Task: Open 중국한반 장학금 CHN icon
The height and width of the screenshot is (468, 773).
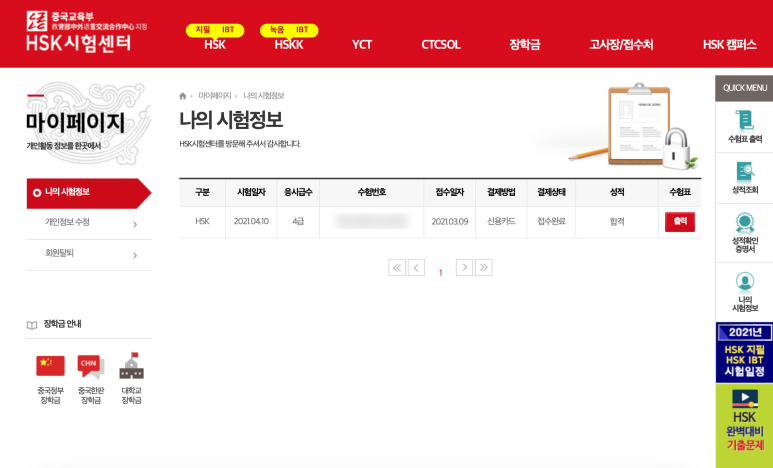Action: click(x=91, y=366)
